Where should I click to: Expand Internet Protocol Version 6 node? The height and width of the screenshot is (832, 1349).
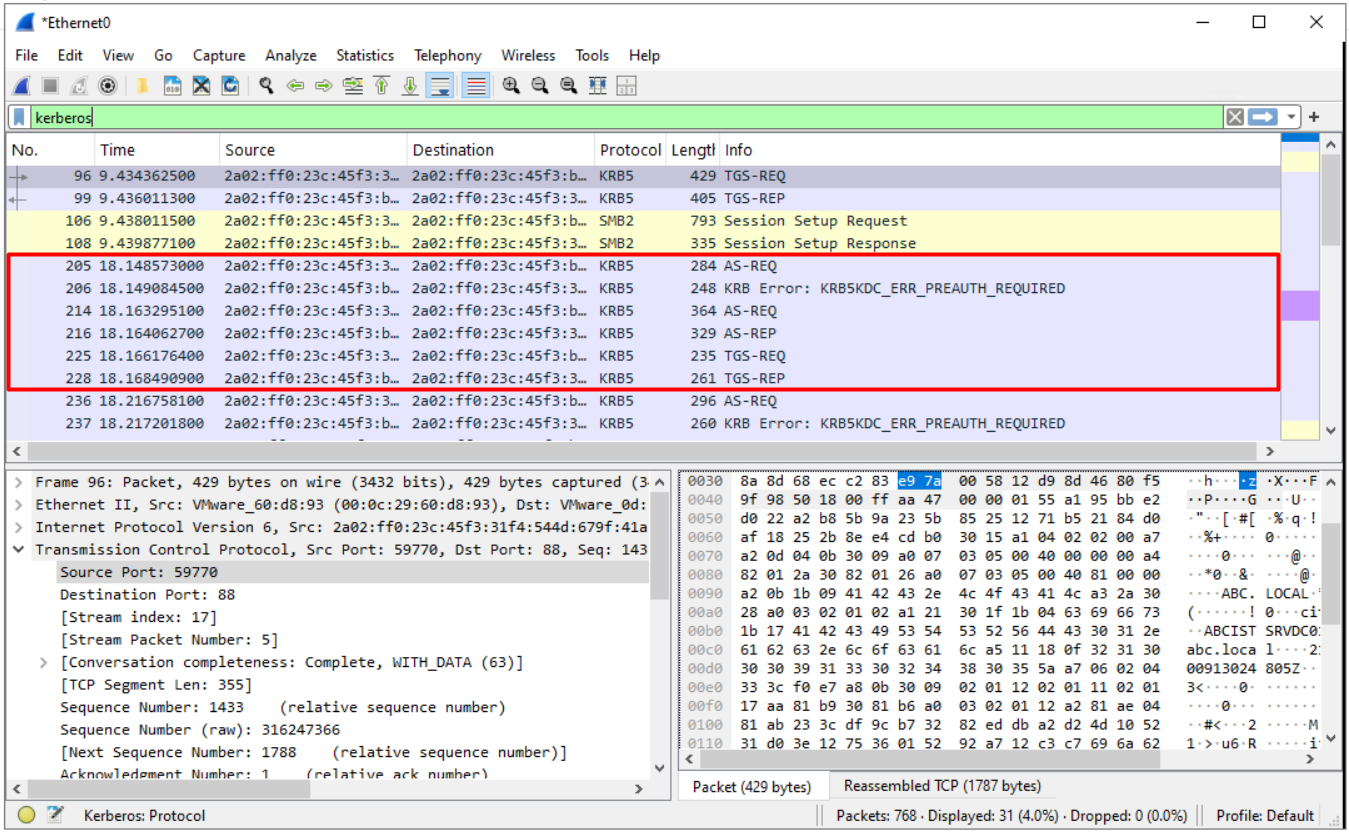coord(19,527)
